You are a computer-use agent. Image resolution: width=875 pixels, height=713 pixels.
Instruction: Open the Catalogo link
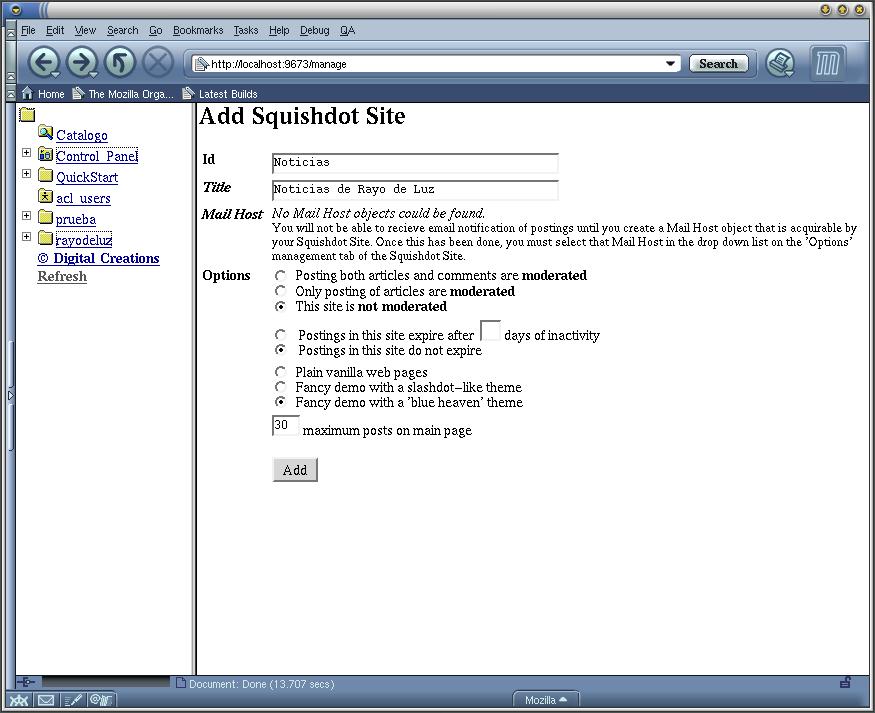81,135
